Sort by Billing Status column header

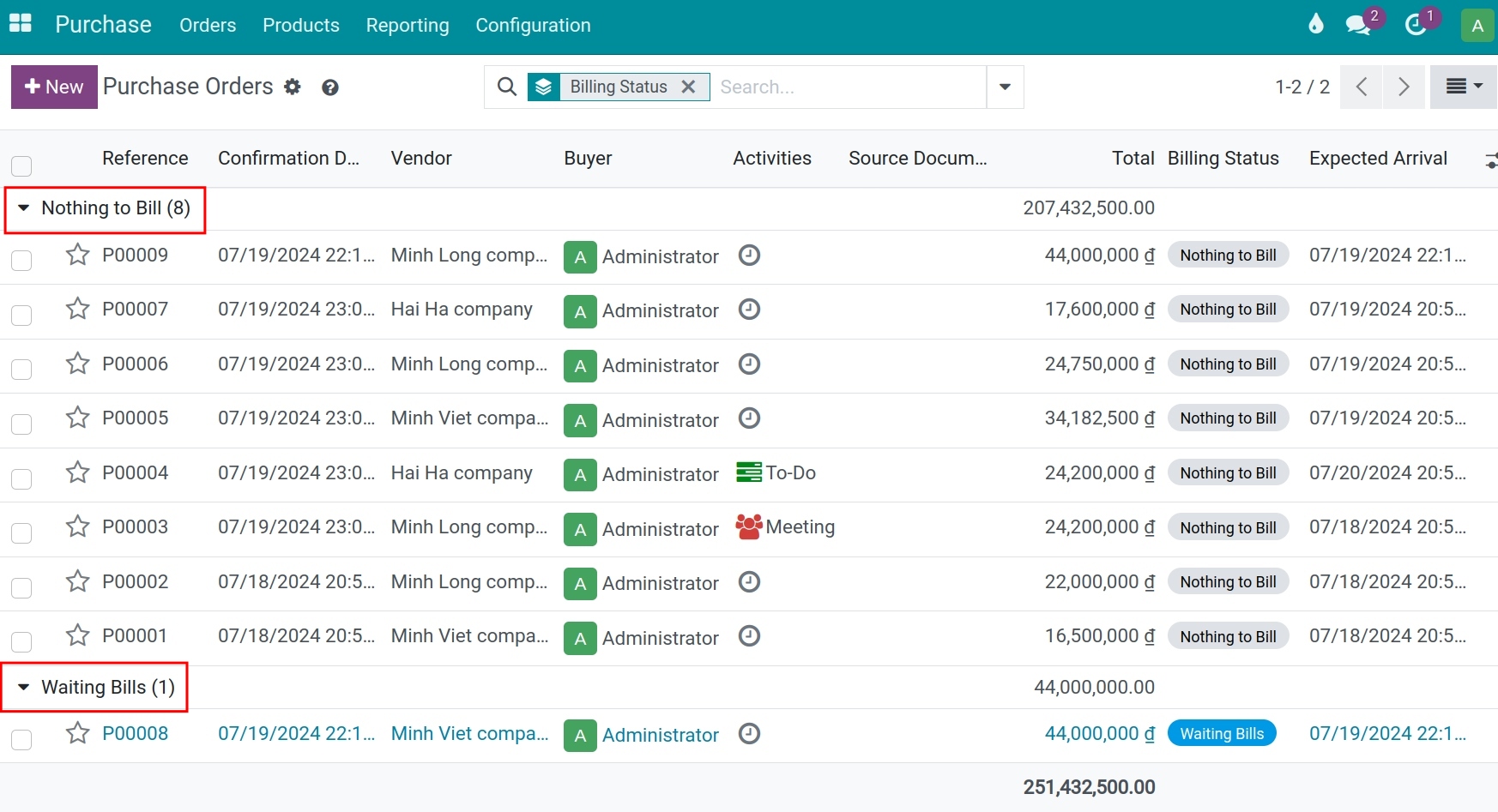click(1223, 159)
